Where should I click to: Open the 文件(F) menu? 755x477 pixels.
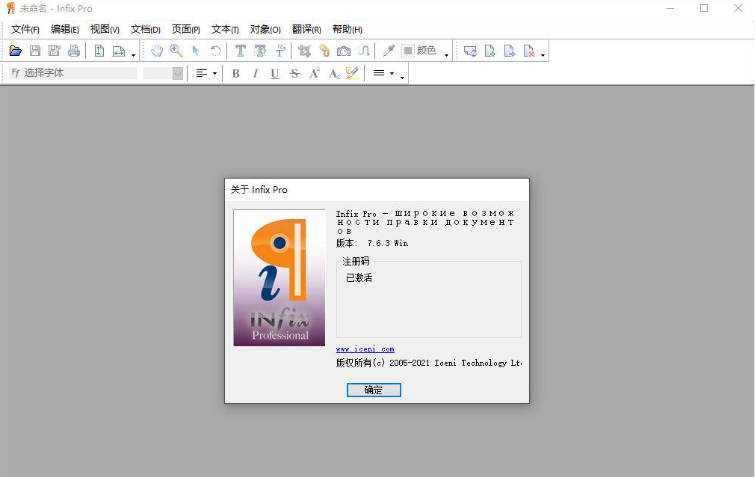tap(25, 29)
